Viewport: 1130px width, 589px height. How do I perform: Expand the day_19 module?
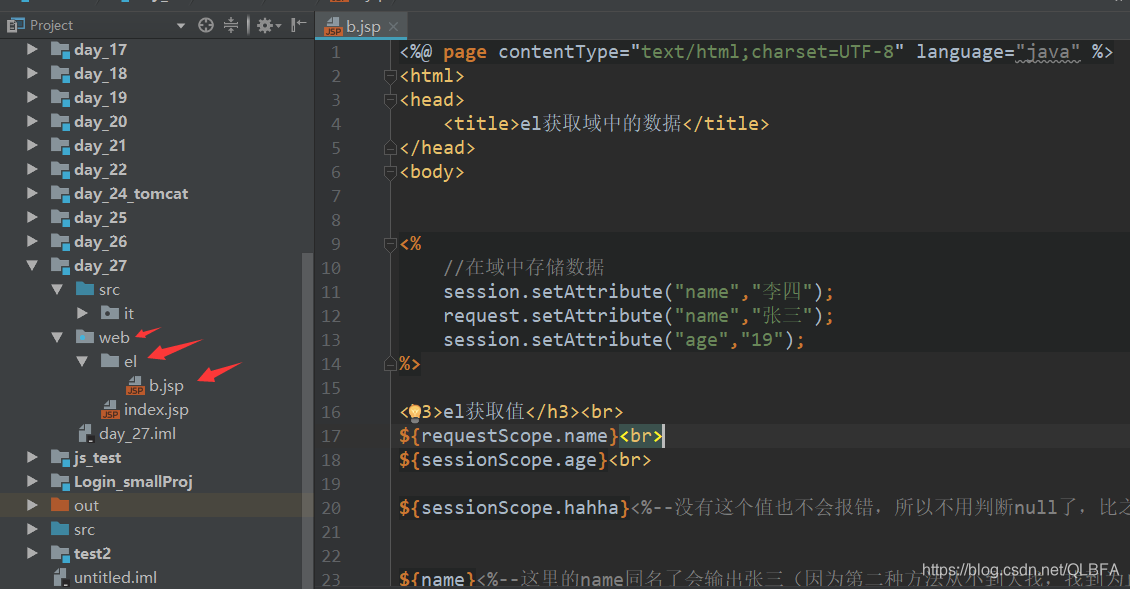32,97
